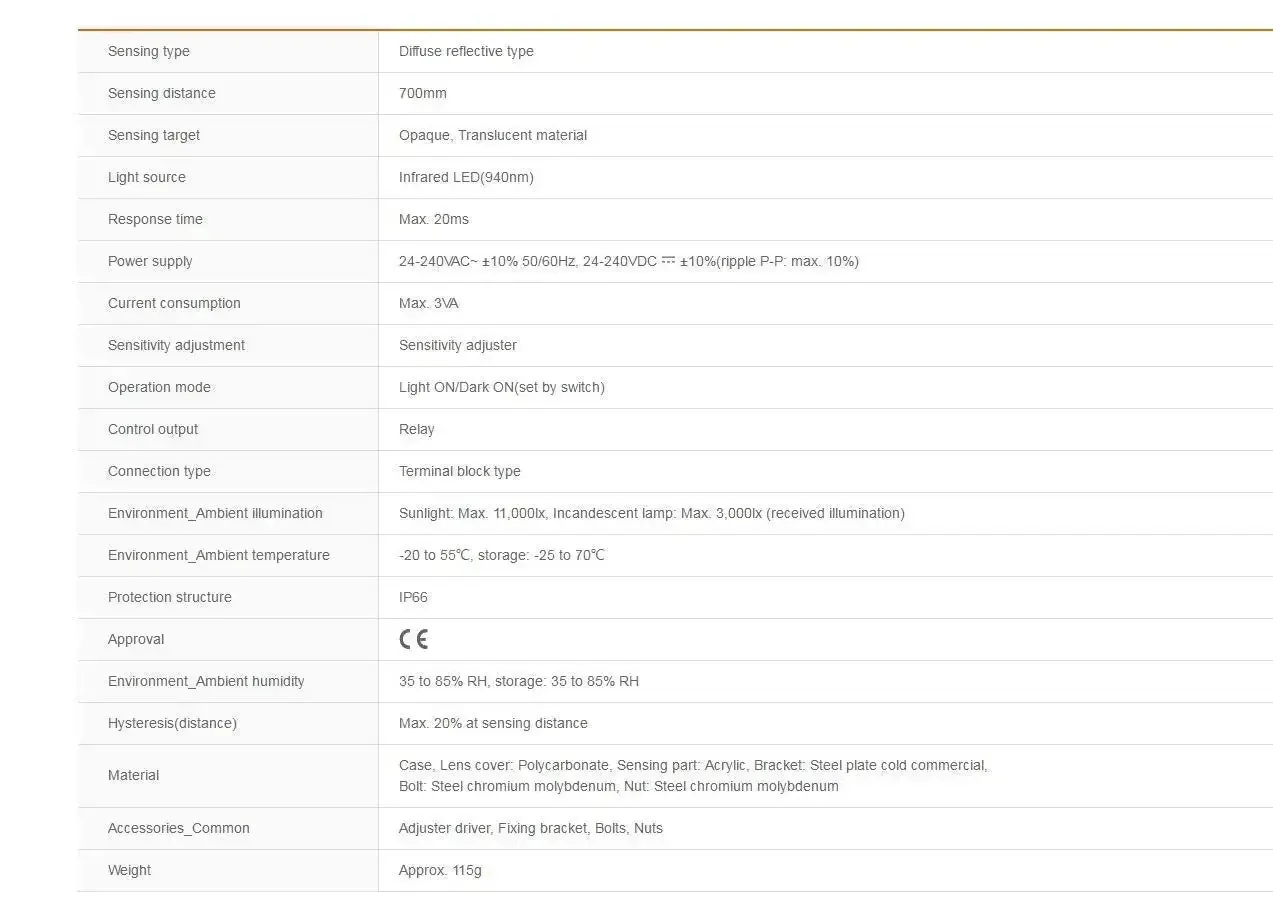Click the Material row label
Viewport: 1273px width, 903px height.
(134, 775)
